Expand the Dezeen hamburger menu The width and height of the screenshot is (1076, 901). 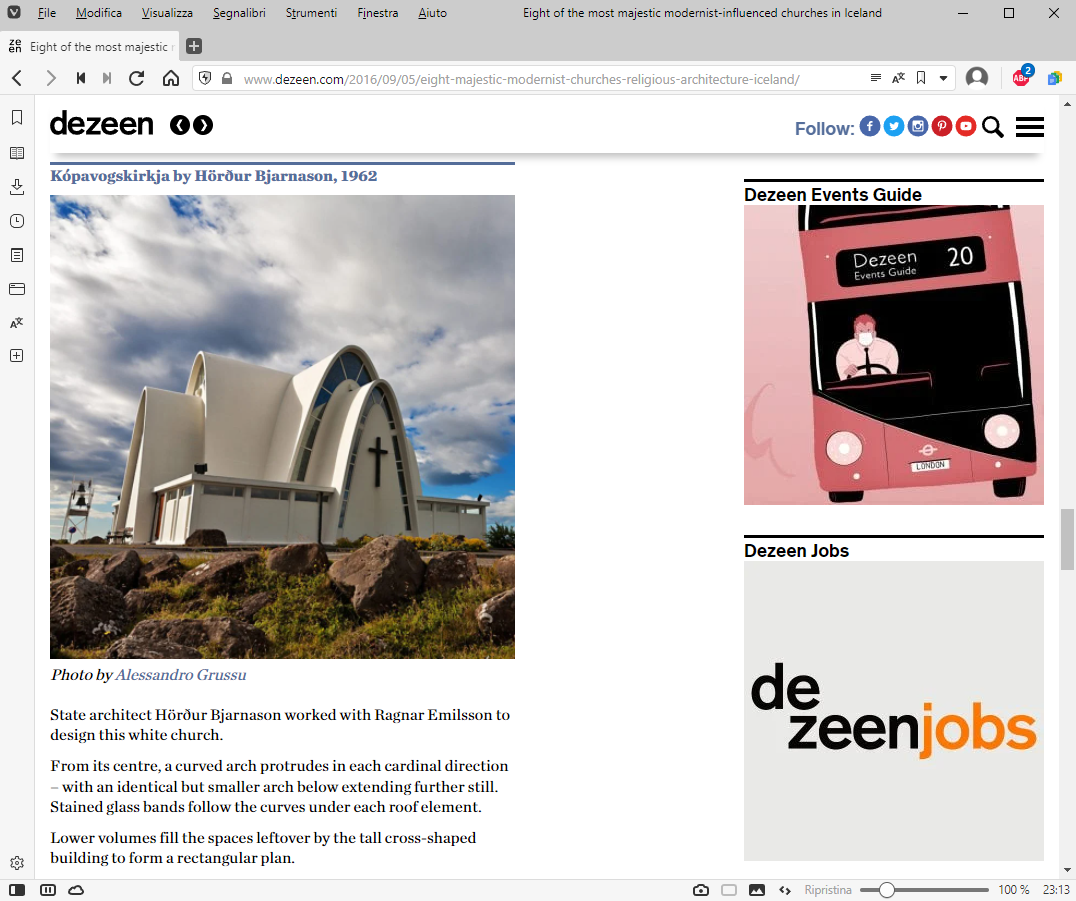pyautogui.click(x=1029, y=127)
